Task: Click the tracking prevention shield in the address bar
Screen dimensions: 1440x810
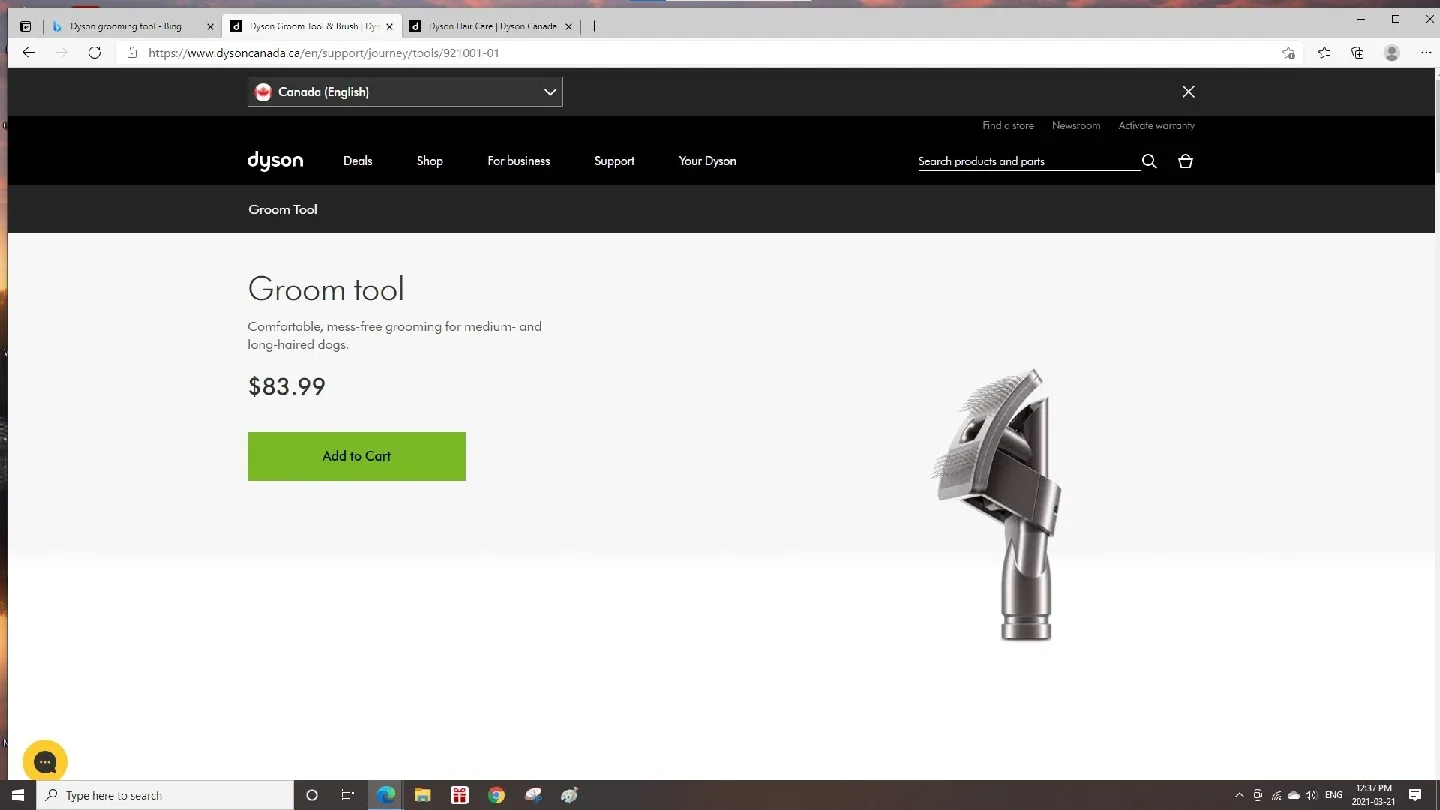Action: tap(133, 52)
